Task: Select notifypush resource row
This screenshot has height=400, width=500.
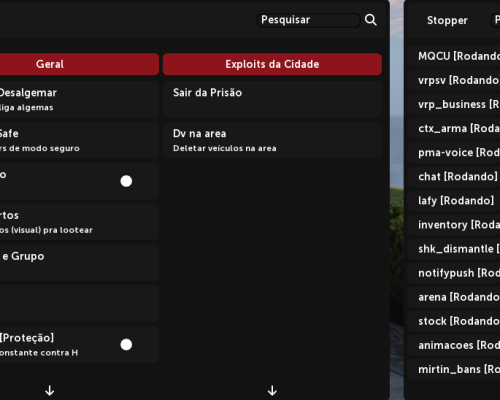Action: click(454, 273)
